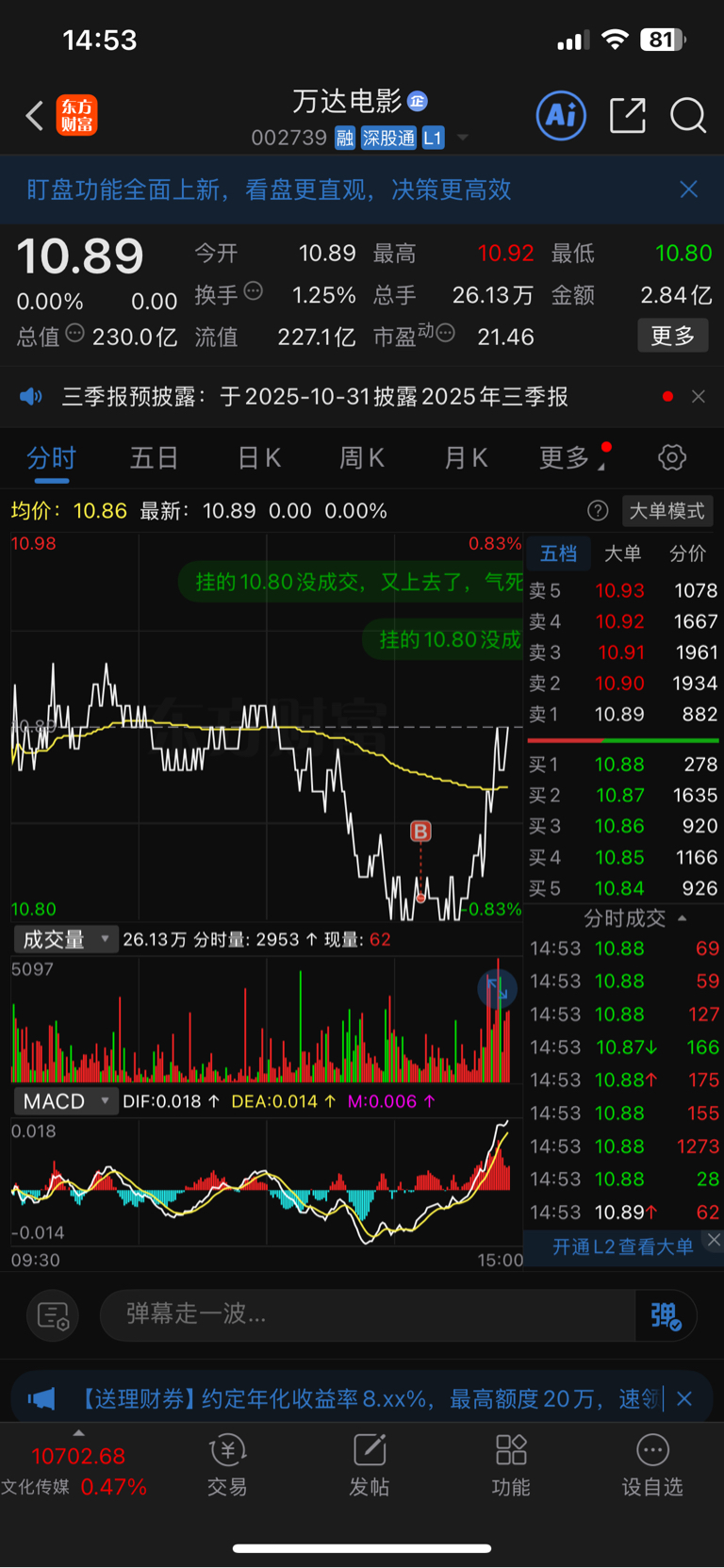Tap the green 气死 danmaku comment
Viewport: 724px width, 1568px height.
pyautogui.click(x=352, y=582)
